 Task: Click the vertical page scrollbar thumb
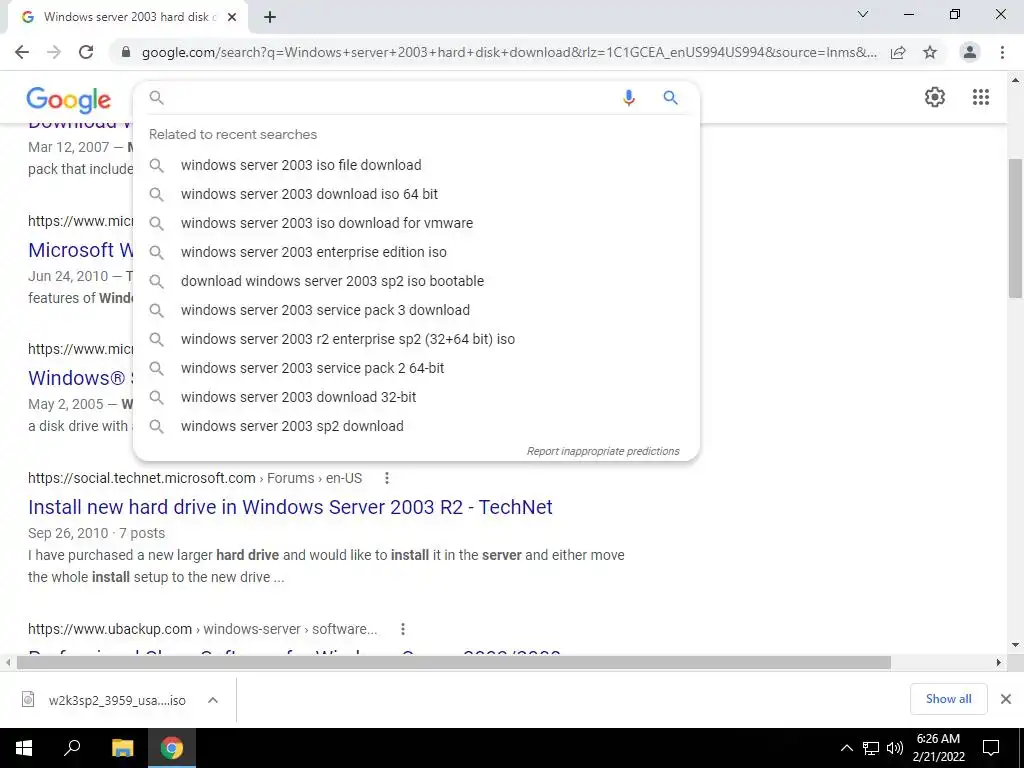coord(1015,228)
